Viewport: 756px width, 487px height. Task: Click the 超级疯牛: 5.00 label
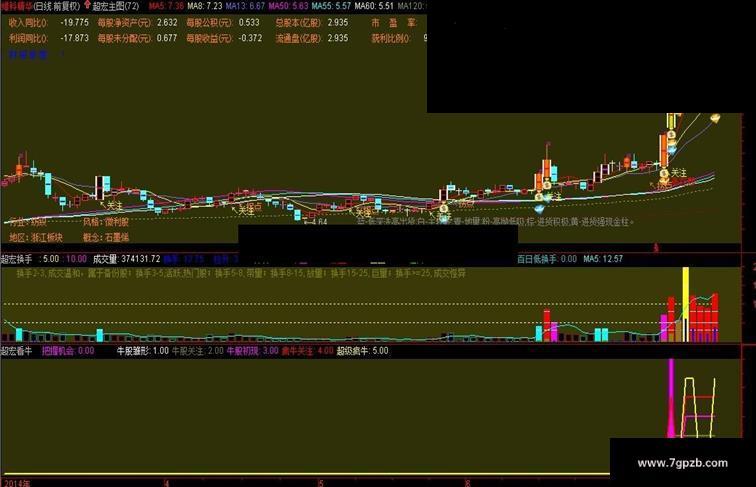[x=363, y=351]
